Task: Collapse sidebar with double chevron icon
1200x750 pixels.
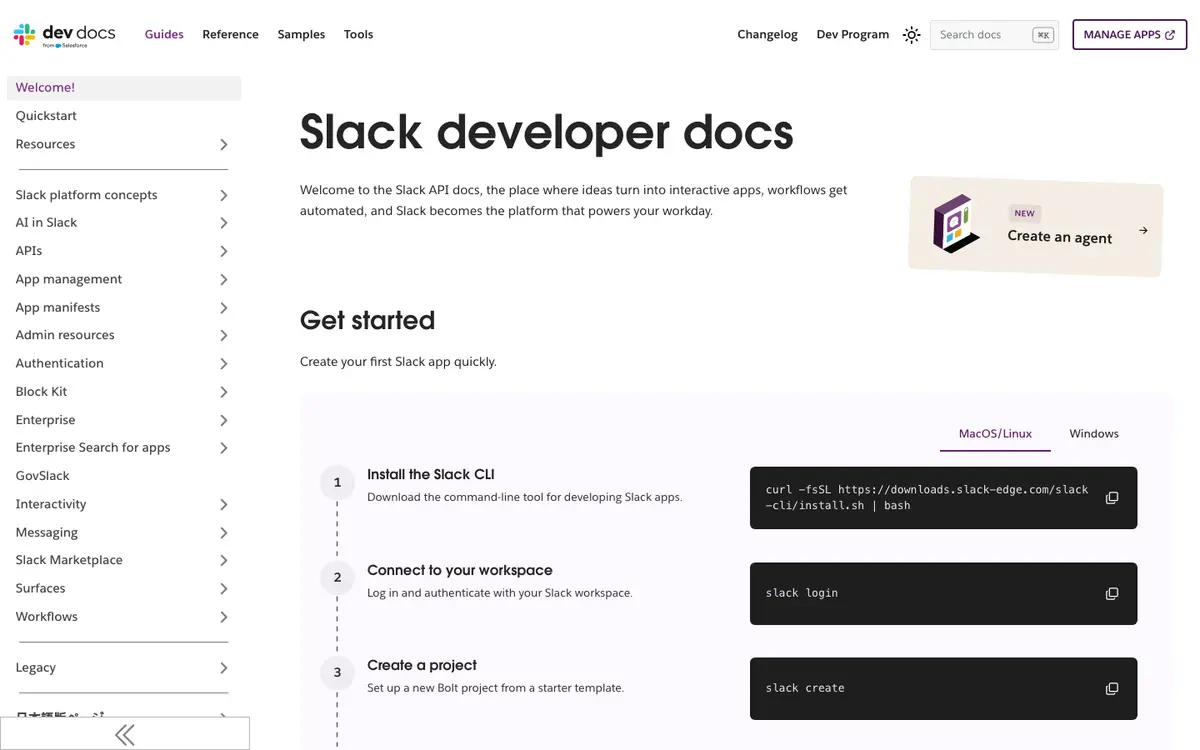Action: pyautogui.click(x=125, y=735)
